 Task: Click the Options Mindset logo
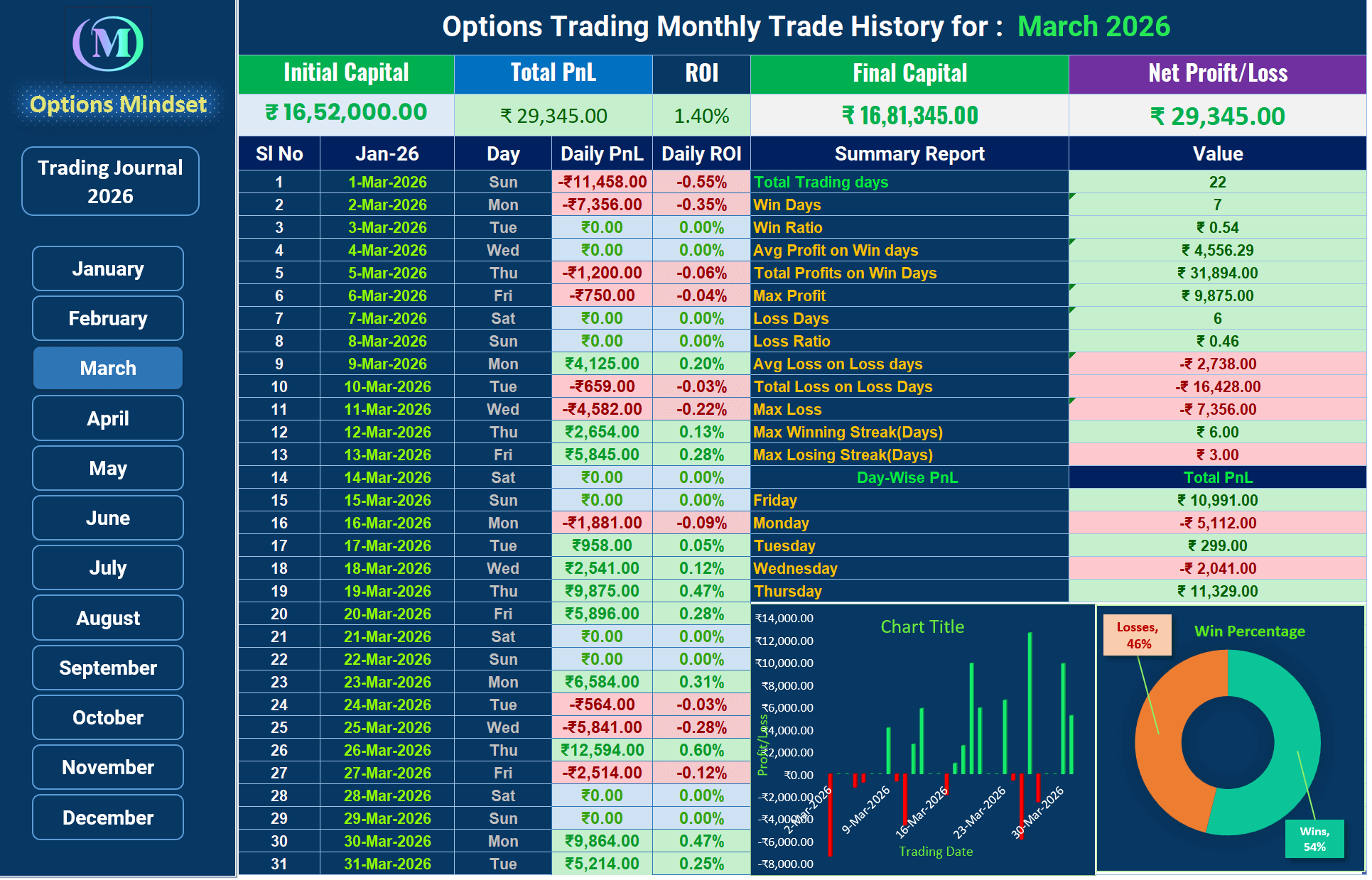(108, 44)
